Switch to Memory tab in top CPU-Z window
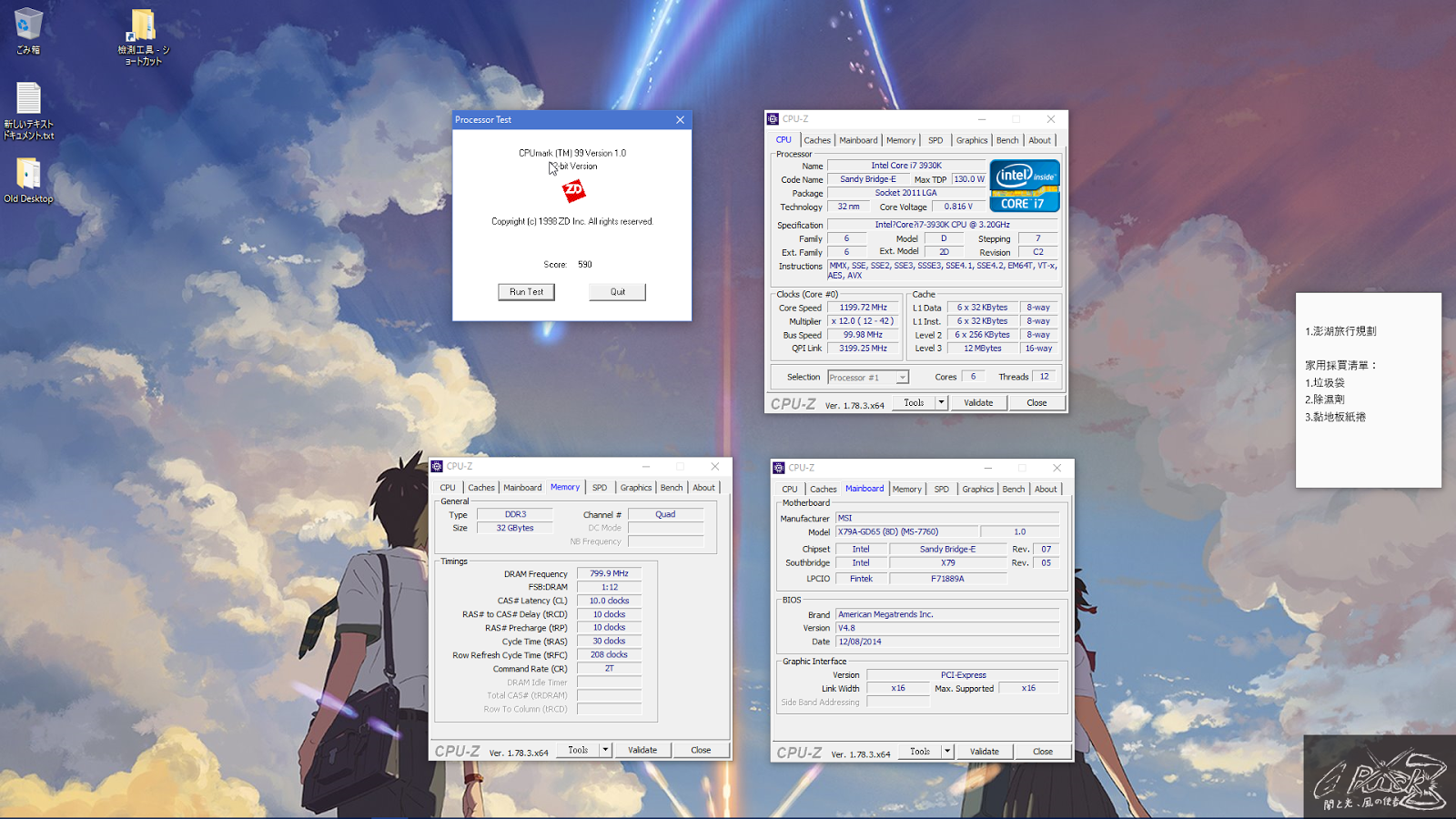 (x=901, y=140)
